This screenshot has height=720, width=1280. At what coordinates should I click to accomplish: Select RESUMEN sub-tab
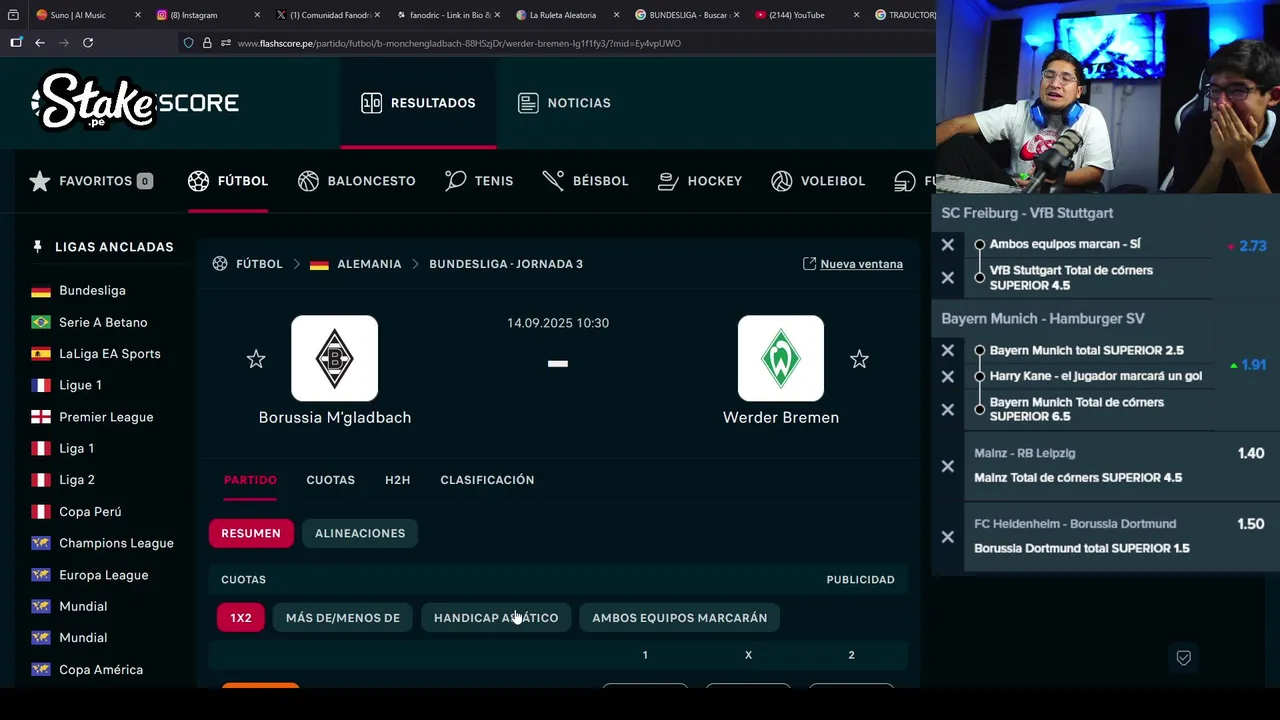[x=251, y=533]
